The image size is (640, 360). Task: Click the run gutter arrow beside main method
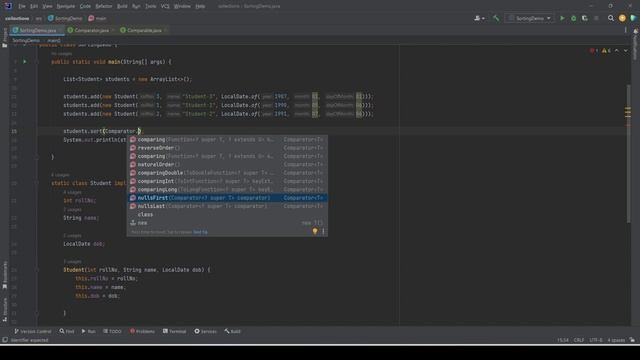tap(25, 62)
